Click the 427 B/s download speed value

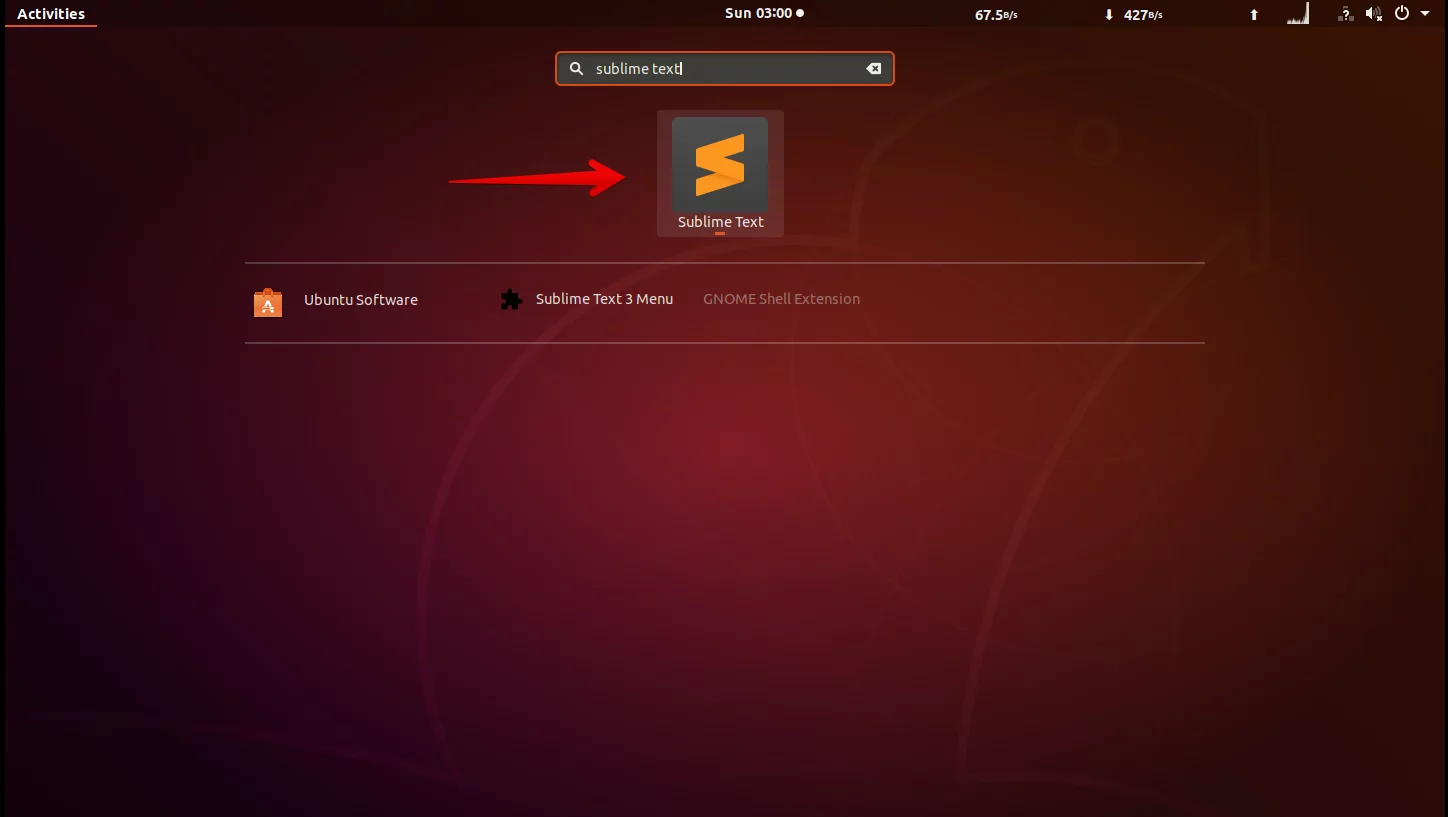coord(1143,15)
